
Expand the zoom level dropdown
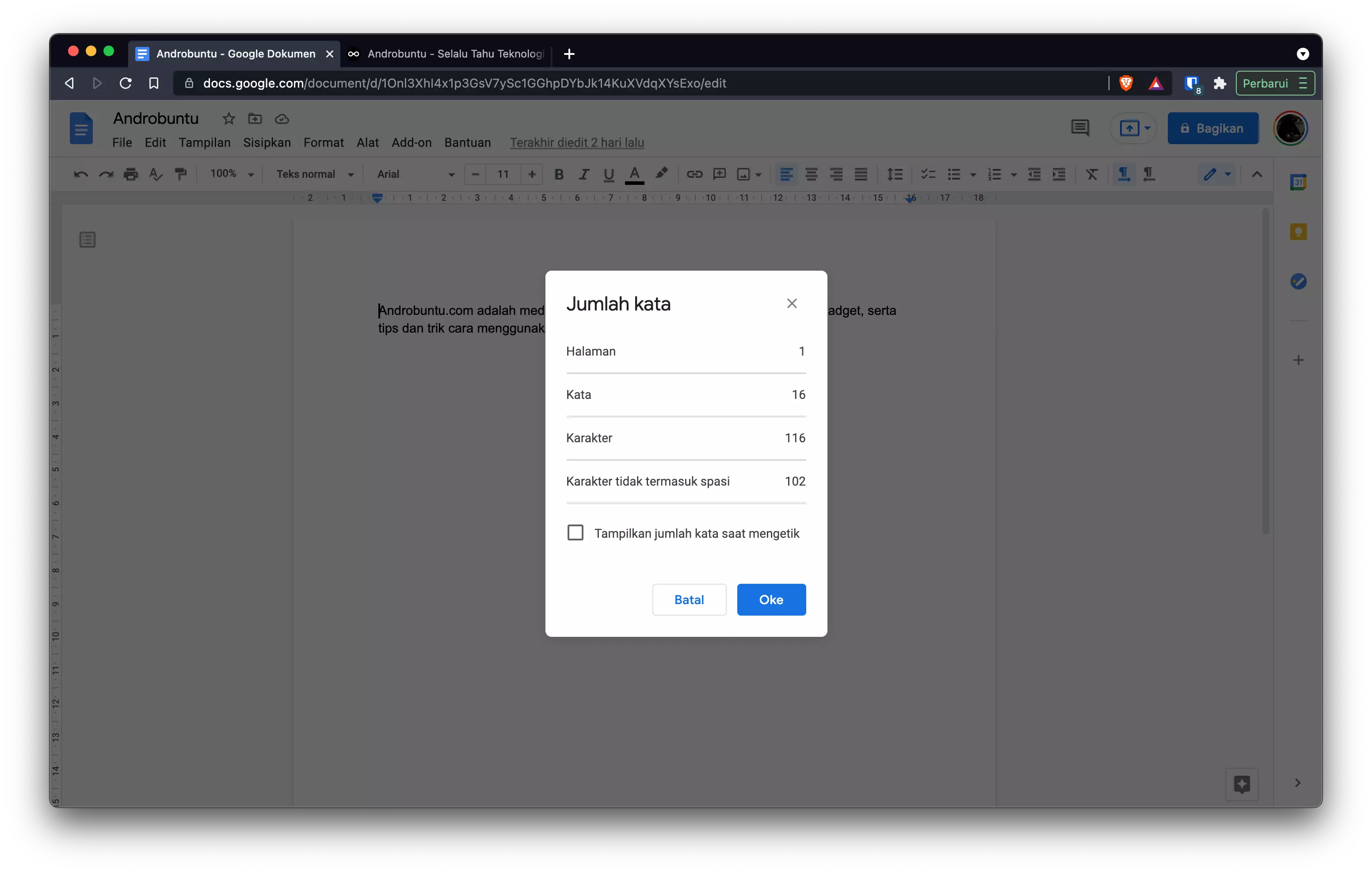click(x=230, y=175)
